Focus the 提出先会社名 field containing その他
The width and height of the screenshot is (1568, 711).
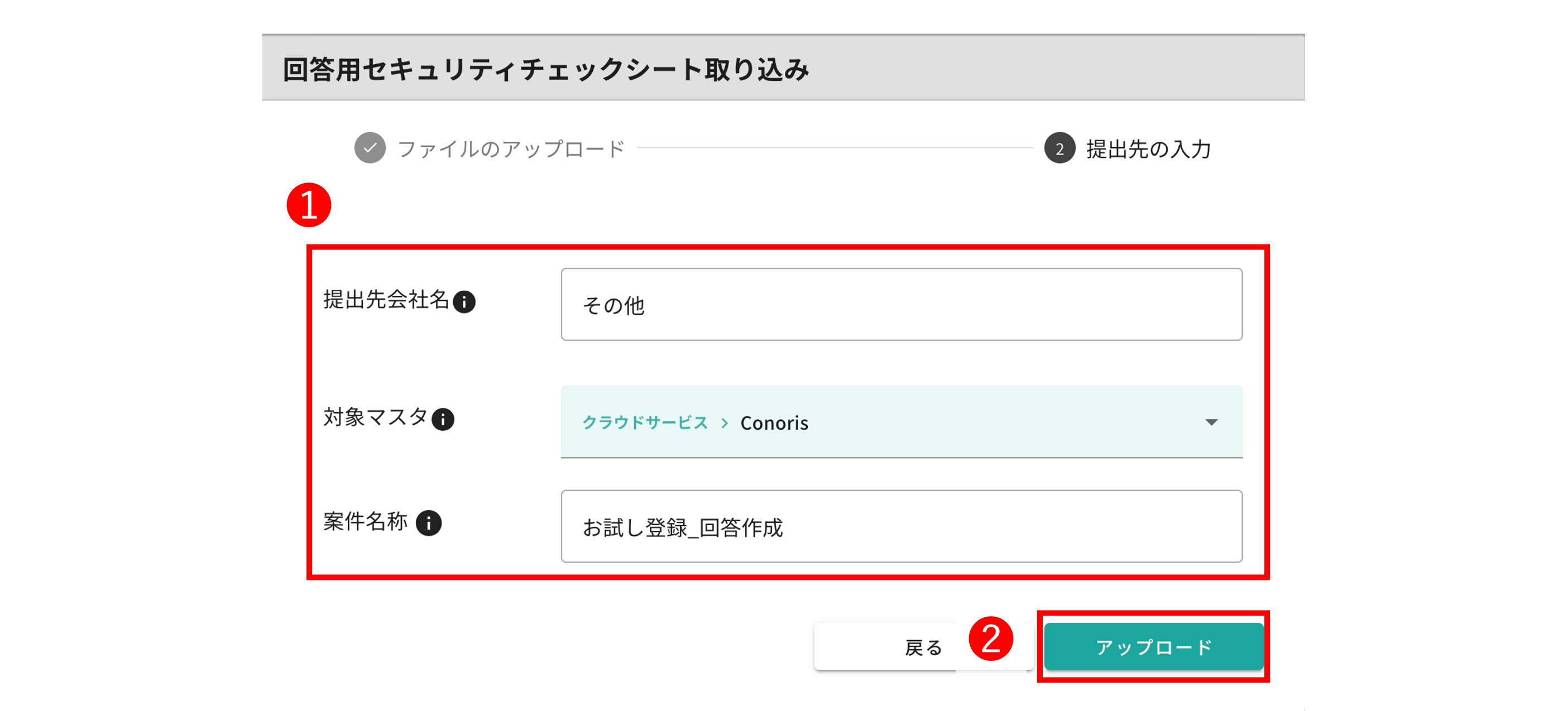coord(901,304)
